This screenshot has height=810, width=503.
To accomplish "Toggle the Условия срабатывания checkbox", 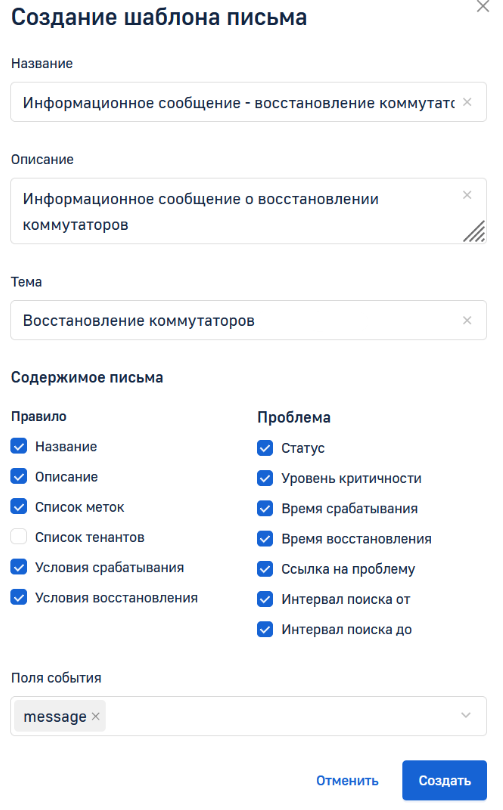I will click(x=19, y=567).
